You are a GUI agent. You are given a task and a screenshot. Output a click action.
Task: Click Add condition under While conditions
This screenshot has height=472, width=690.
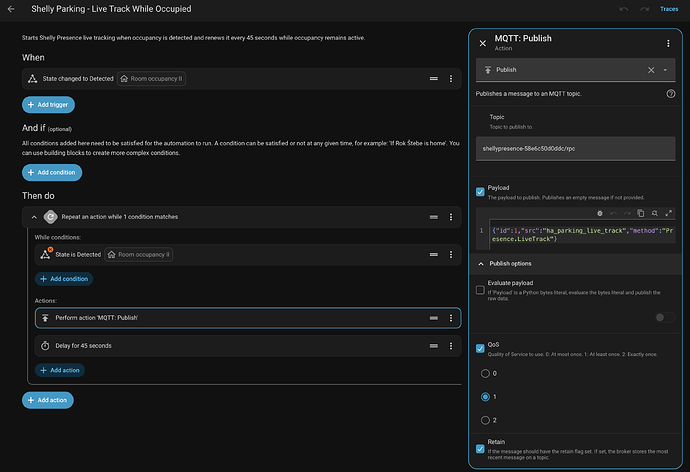pos(64,279)
